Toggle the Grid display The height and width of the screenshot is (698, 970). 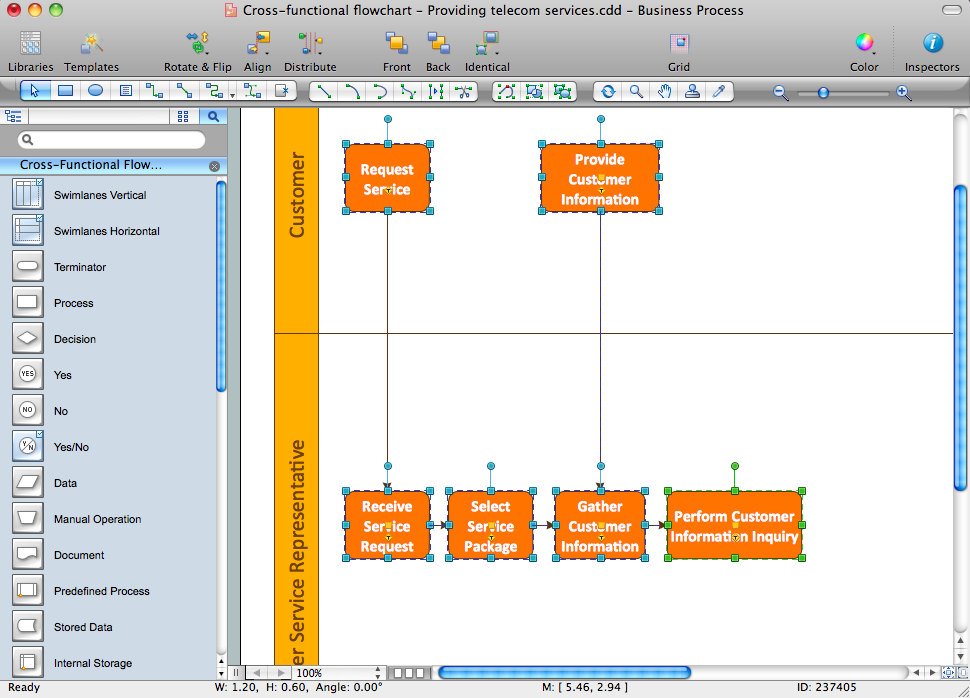click(679, 51)
